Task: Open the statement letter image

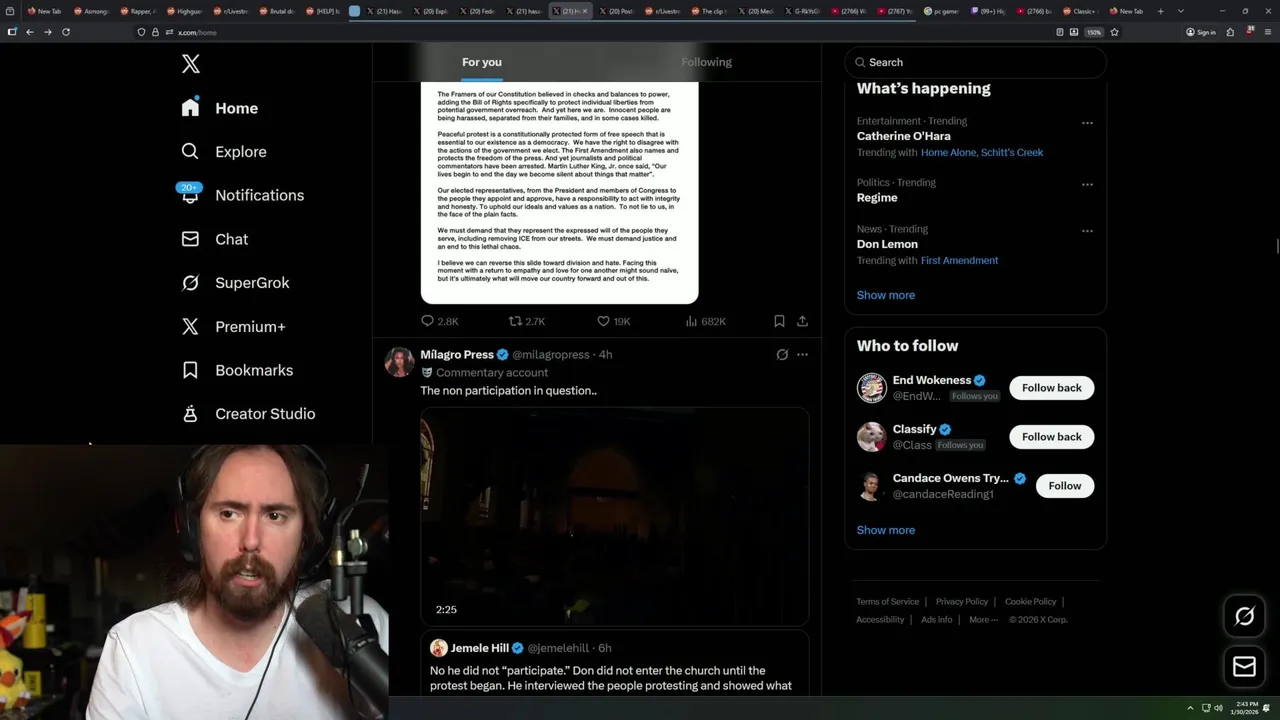Action: point(559,192)
